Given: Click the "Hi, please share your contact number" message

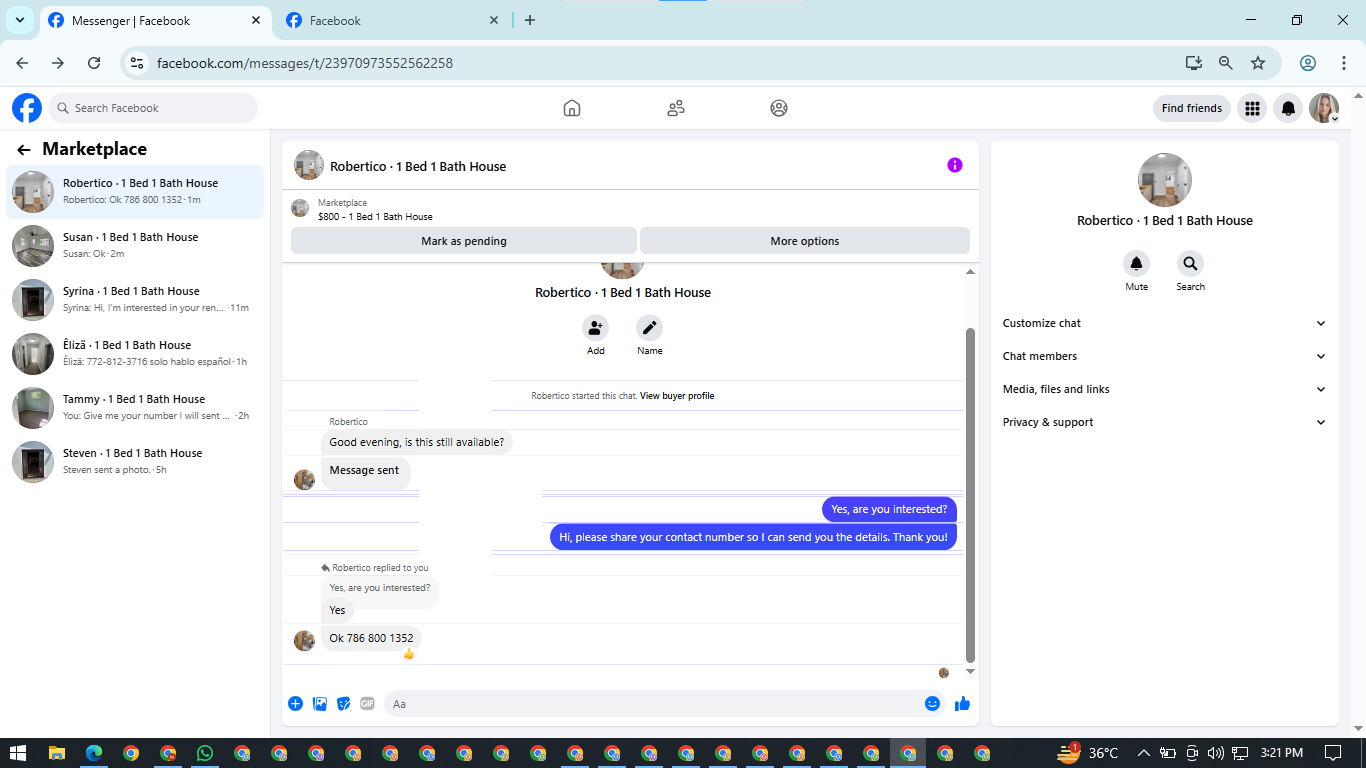Looking at the screenshot, I should (x=753, y=537).
